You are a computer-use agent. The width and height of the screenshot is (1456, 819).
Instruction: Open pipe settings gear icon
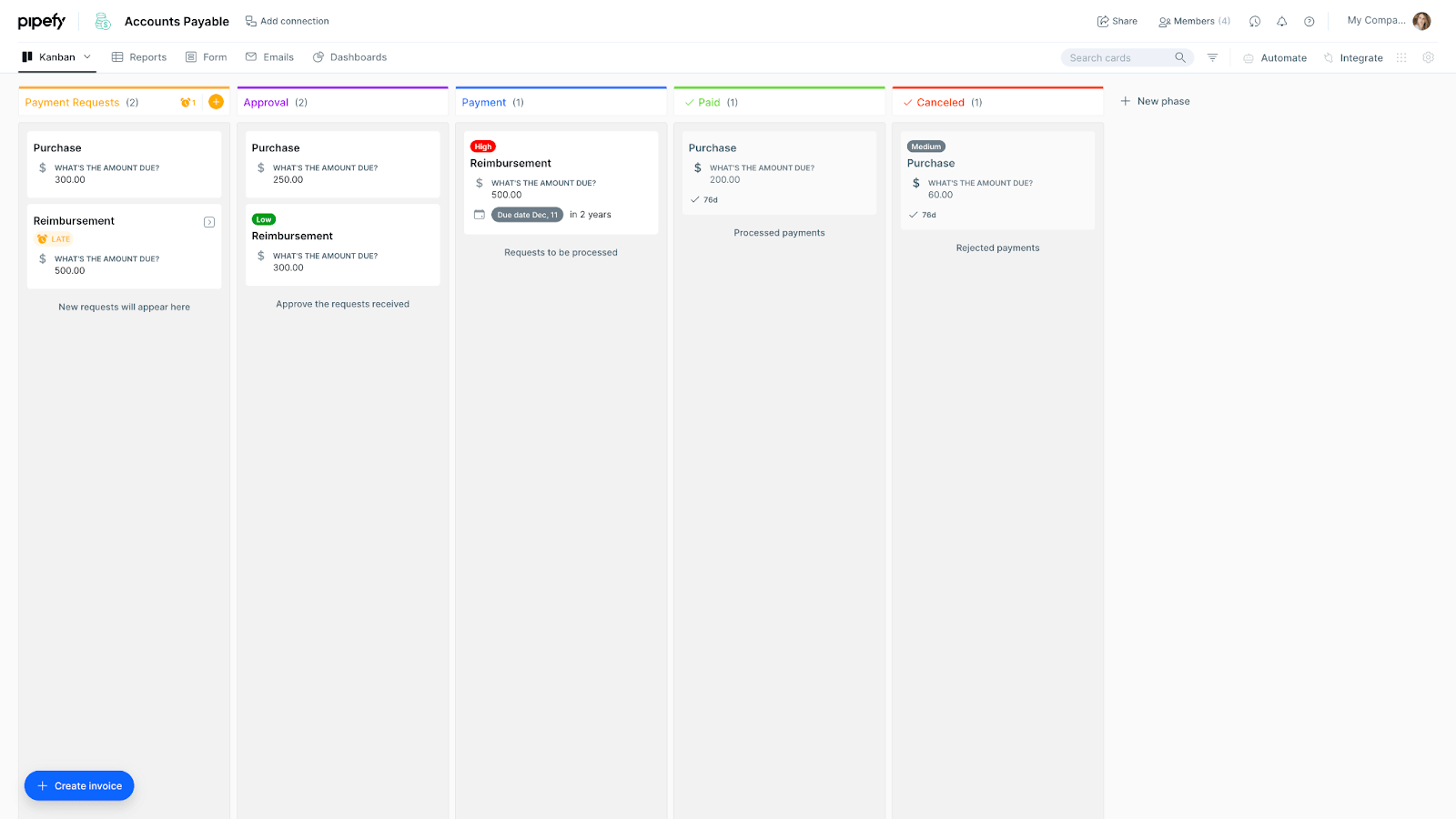point(1428,57)
